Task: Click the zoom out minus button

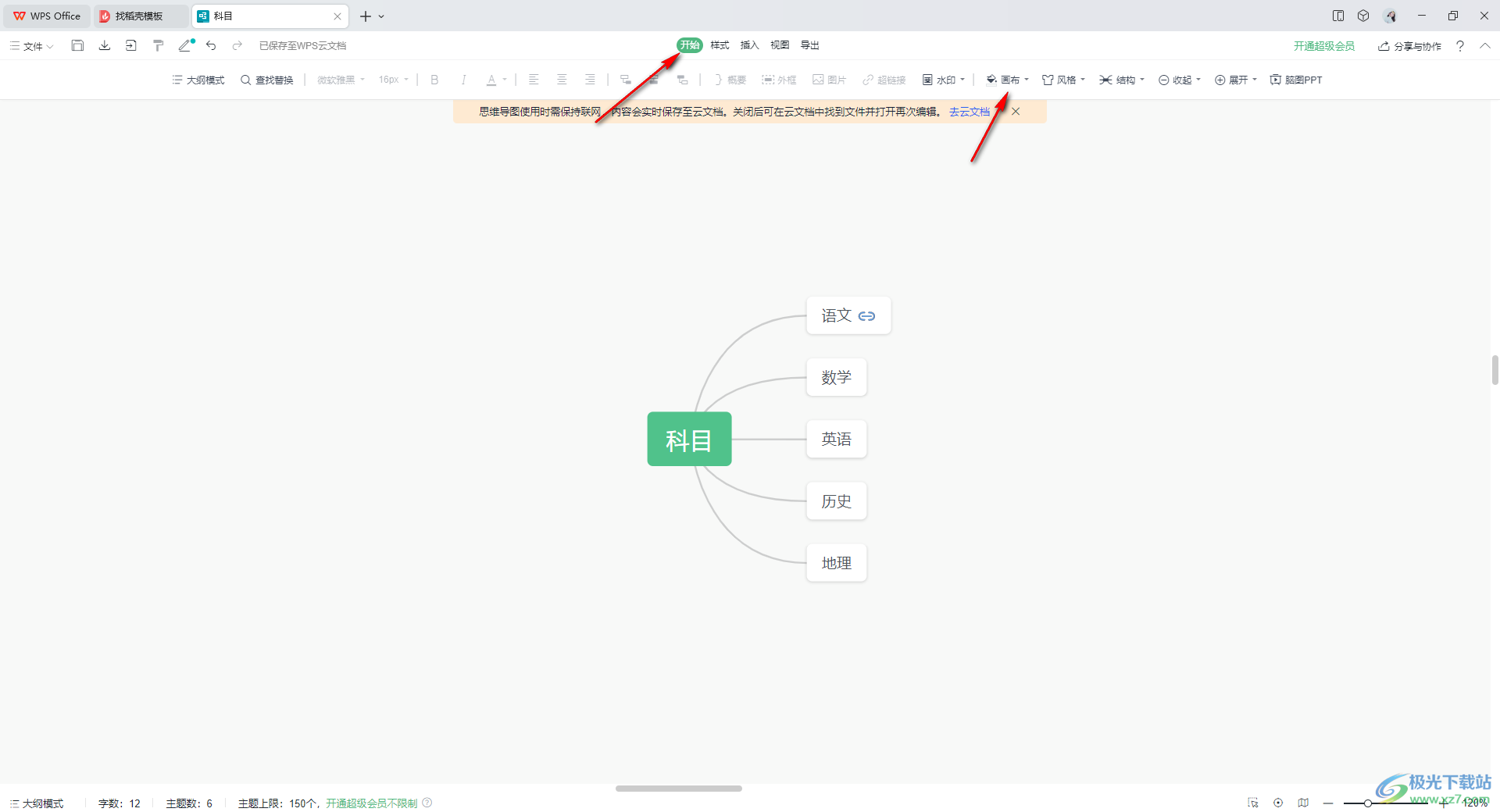Action: click(x=1328, y=803)
